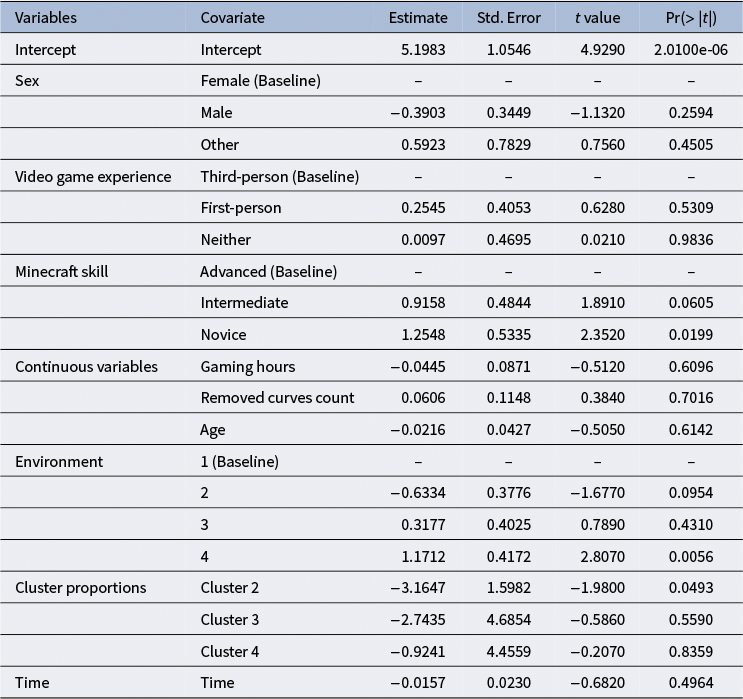The height and width of the screenshot is (699, 743).
Task: Click the Time p-value 0.4964
Action: pyautogui.click(x=691, y=683)
